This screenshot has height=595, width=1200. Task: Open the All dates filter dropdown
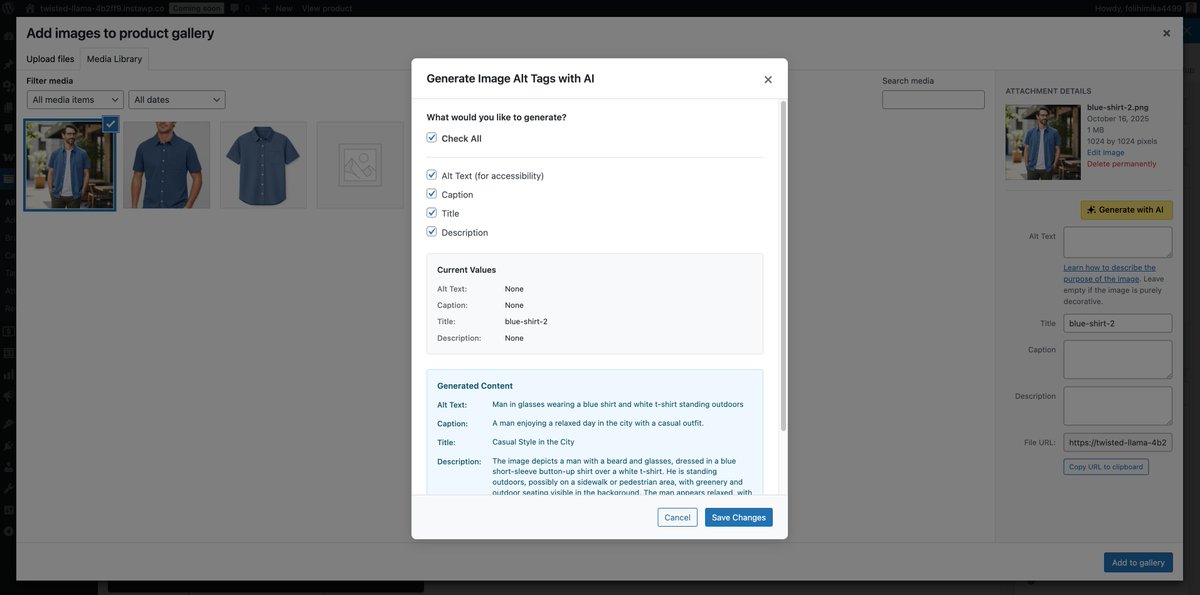click(175, 97)
